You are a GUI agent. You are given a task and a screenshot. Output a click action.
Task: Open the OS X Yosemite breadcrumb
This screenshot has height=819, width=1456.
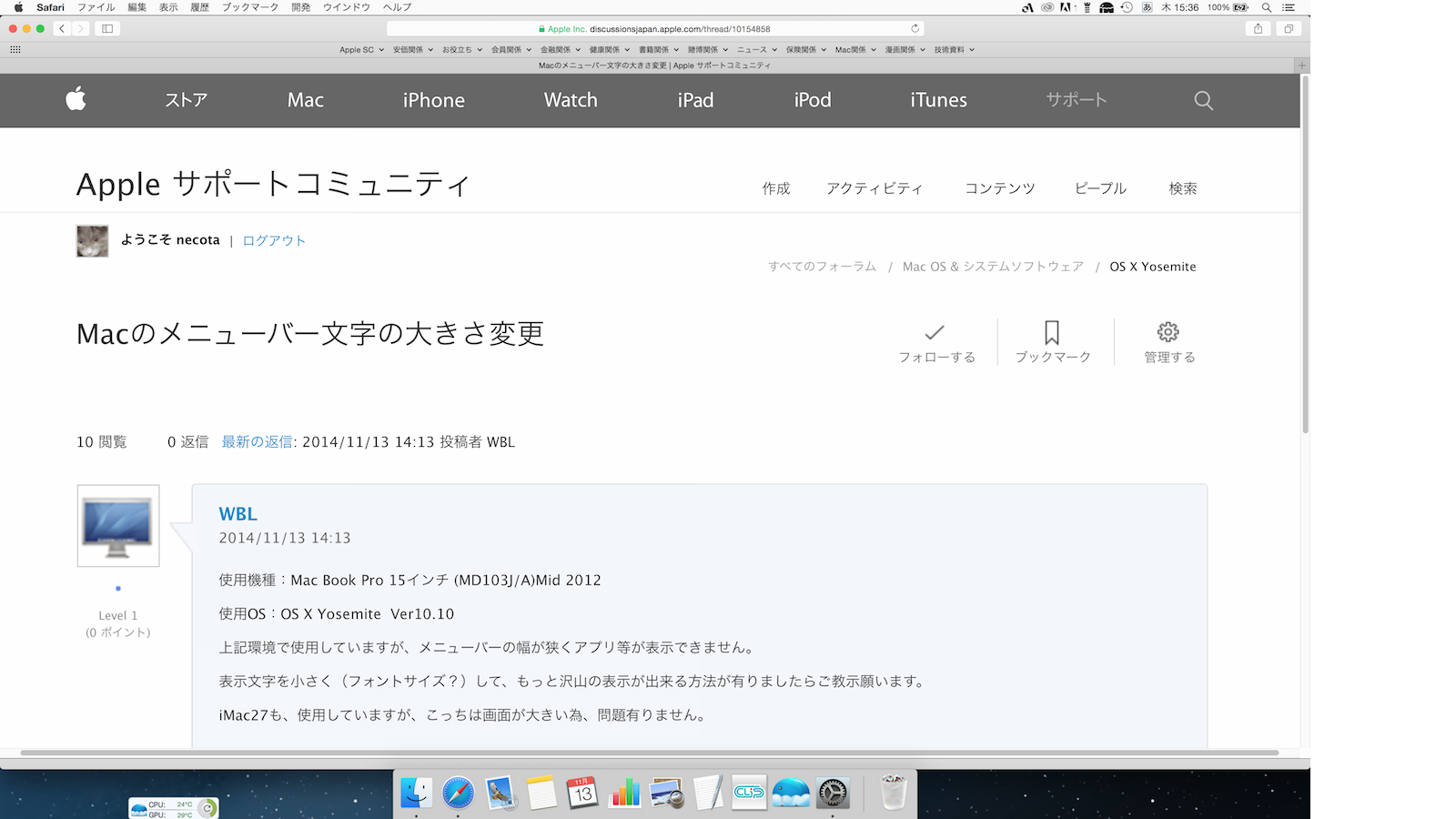pyautogui.click(x=1153, y=267)
